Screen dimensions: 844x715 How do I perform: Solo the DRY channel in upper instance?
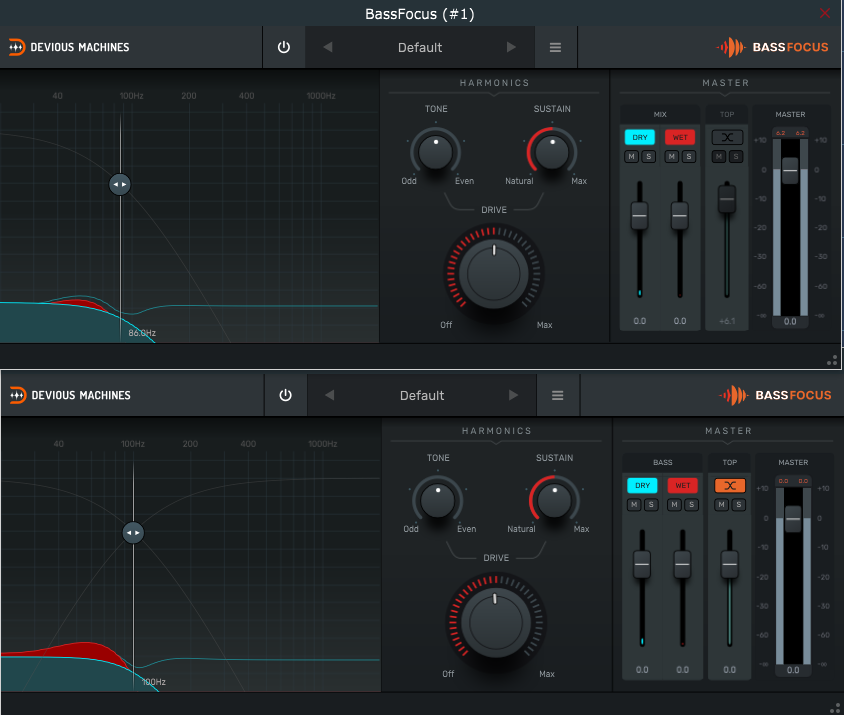[x=649, y=157]
